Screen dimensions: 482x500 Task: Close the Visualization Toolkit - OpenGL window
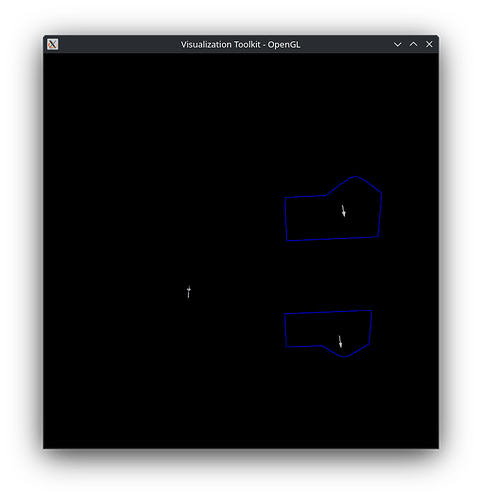(429, 44)
